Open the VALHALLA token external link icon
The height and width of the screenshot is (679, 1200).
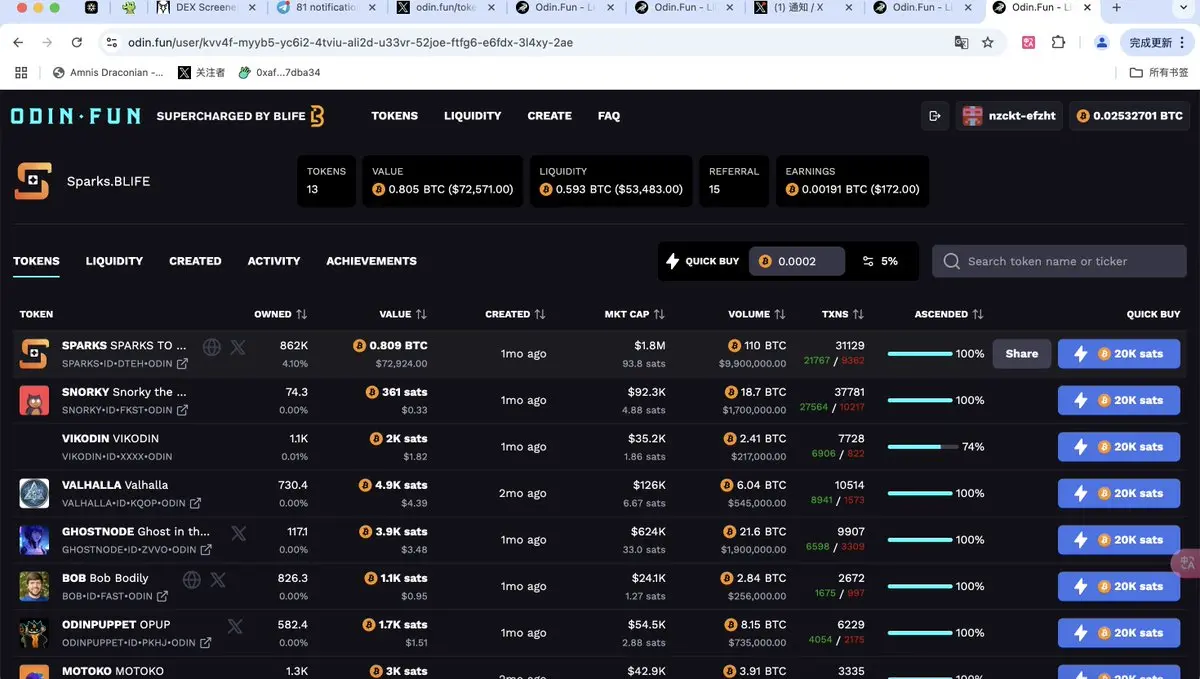click(x=196, y=503)
